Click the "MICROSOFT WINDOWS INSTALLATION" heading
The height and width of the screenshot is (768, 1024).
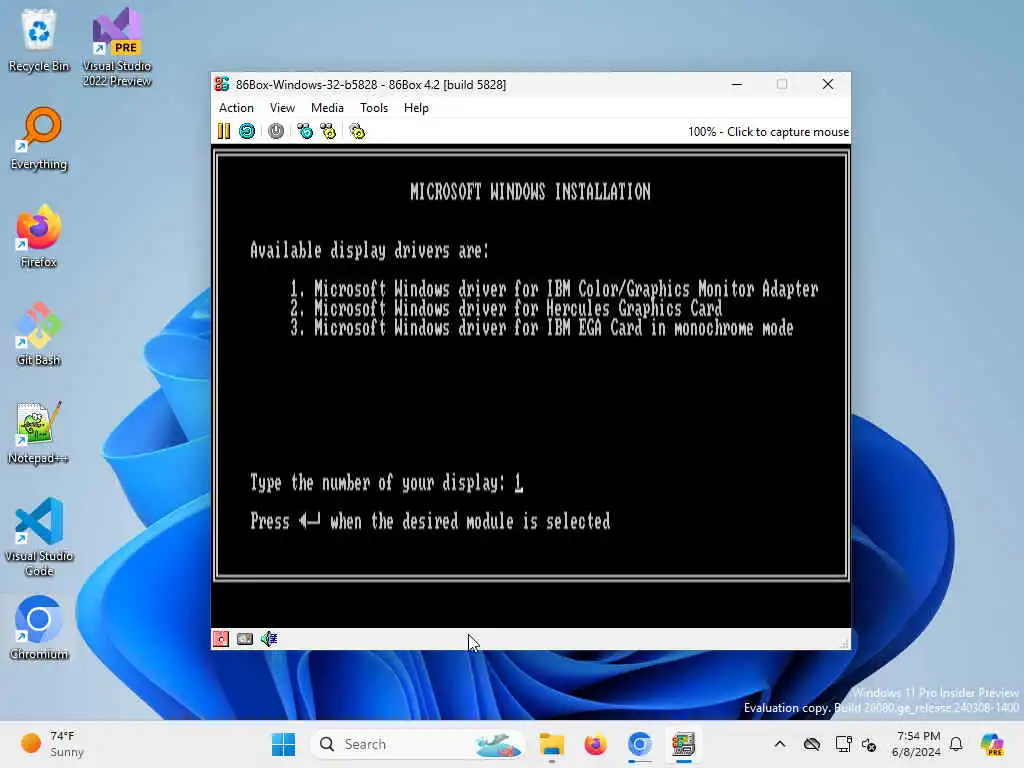530,191
